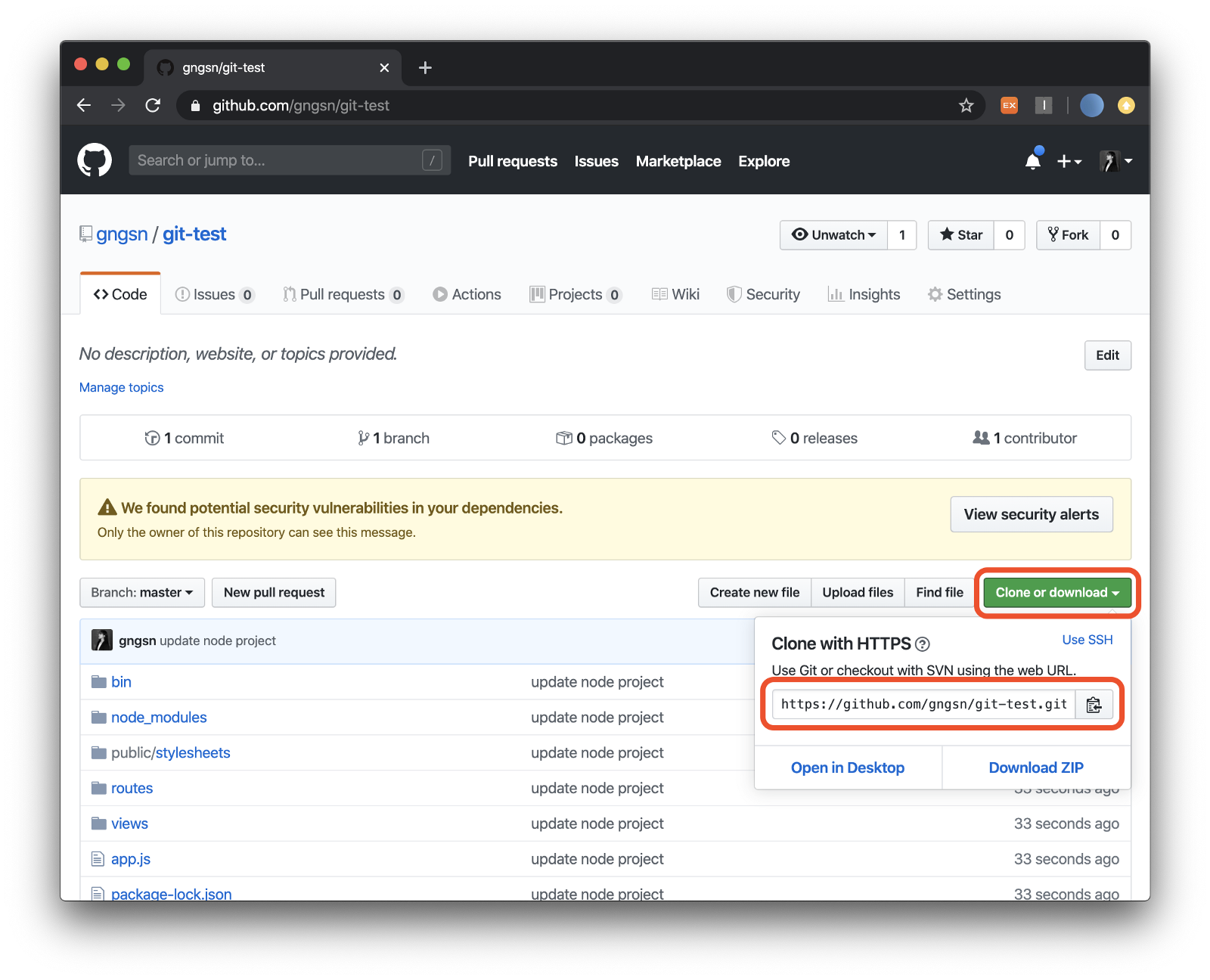
Task: Open the gngsn owner profile link
Action: [122, 234]
